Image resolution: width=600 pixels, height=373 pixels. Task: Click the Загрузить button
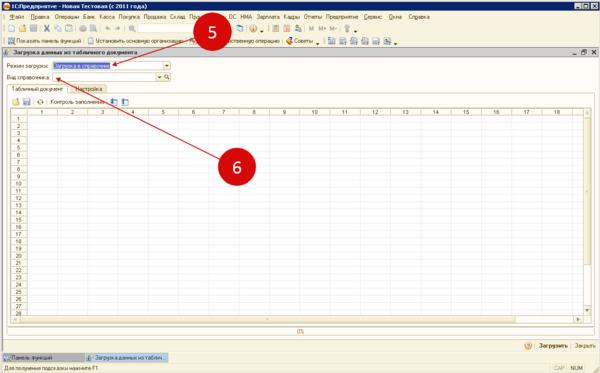pos(553,345)
